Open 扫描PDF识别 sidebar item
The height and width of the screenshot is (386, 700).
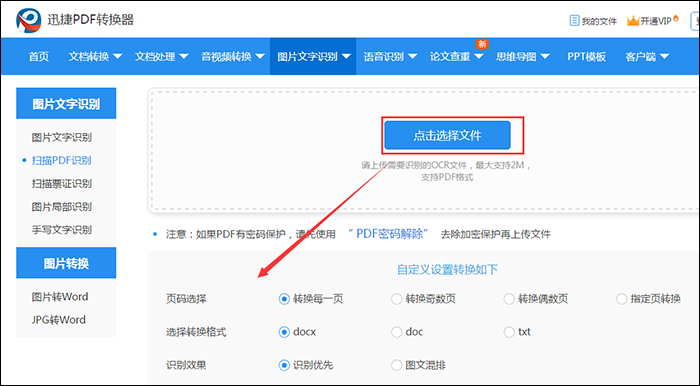pos(62,161)
